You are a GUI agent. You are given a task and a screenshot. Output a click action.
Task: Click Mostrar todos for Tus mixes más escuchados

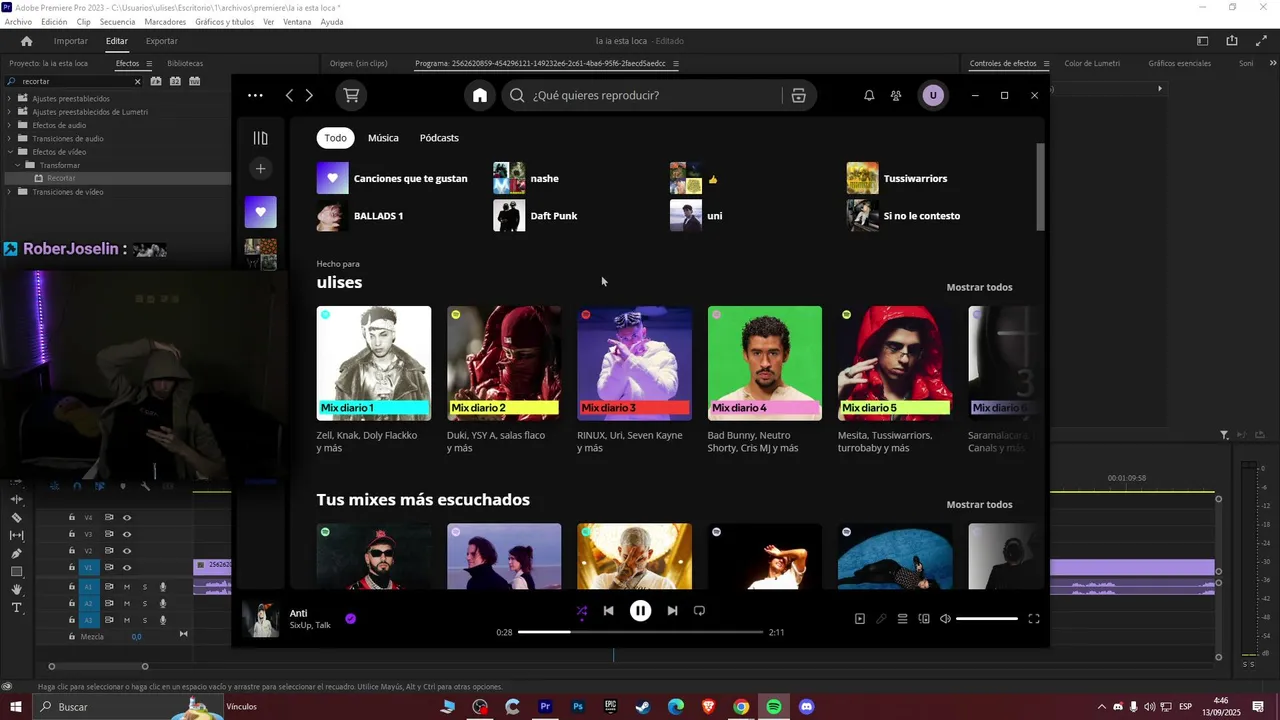coord(979,505)
